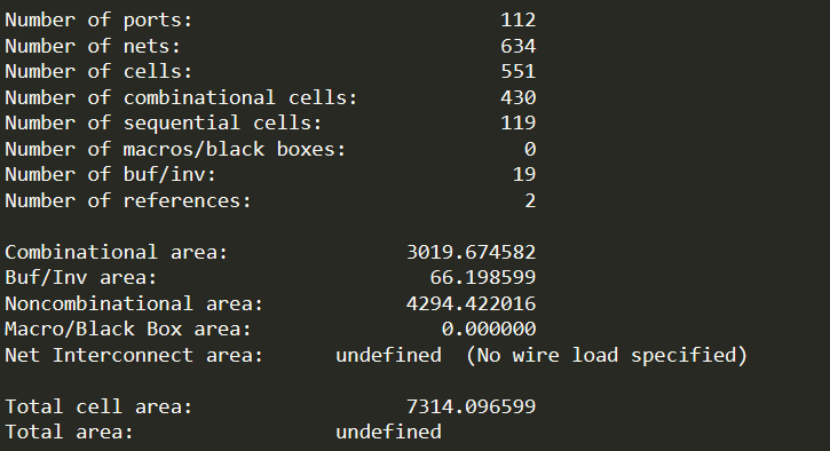The width and height of the screenshot is (830, 452).
Task: Select the cells count 551
Action: [518, 71]
